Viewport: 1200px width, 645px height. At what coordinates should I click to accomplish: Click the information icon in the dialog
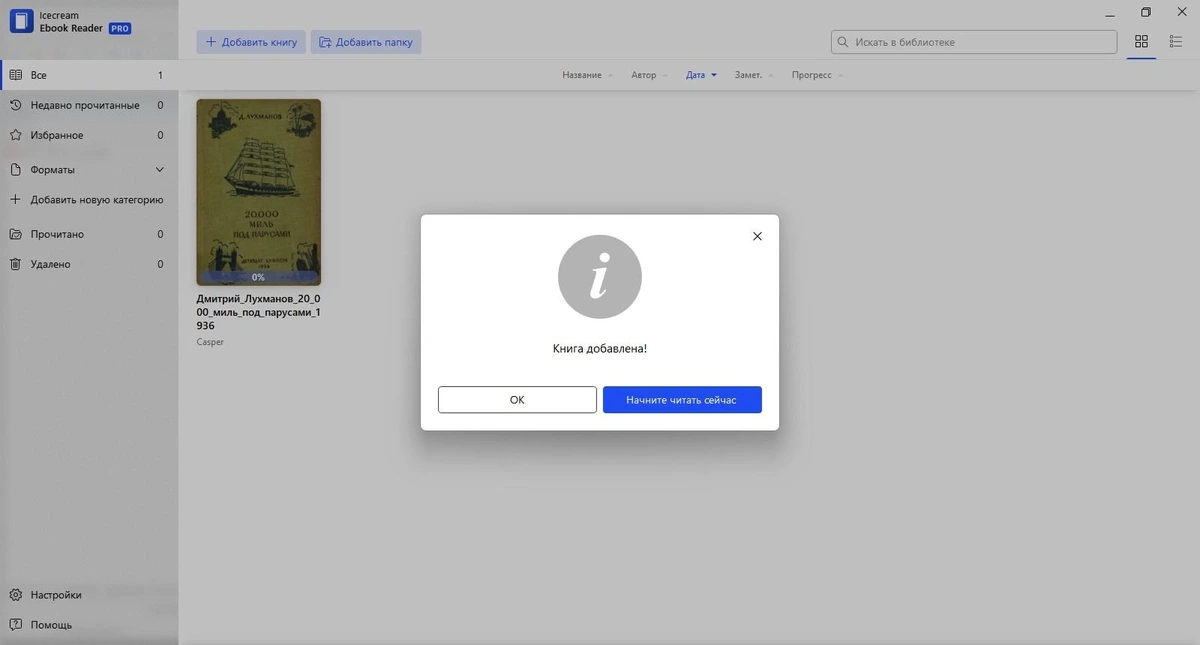(599, 277)
